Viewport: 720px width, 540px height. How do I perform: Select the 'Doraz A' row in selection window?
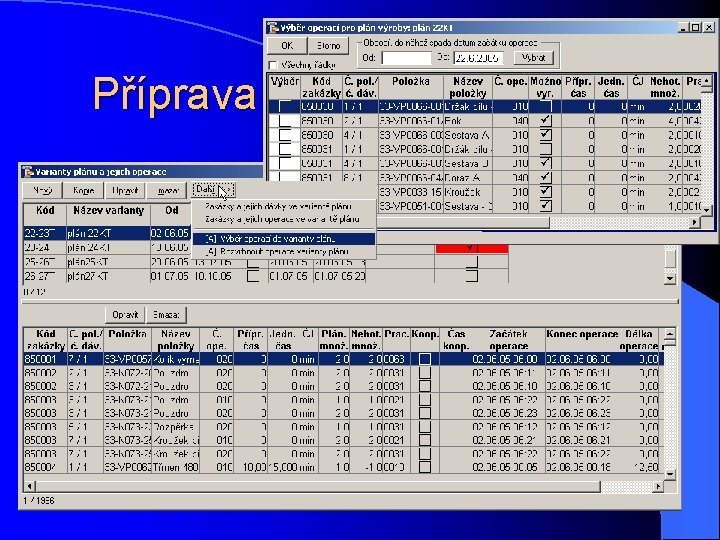point(484,178)
